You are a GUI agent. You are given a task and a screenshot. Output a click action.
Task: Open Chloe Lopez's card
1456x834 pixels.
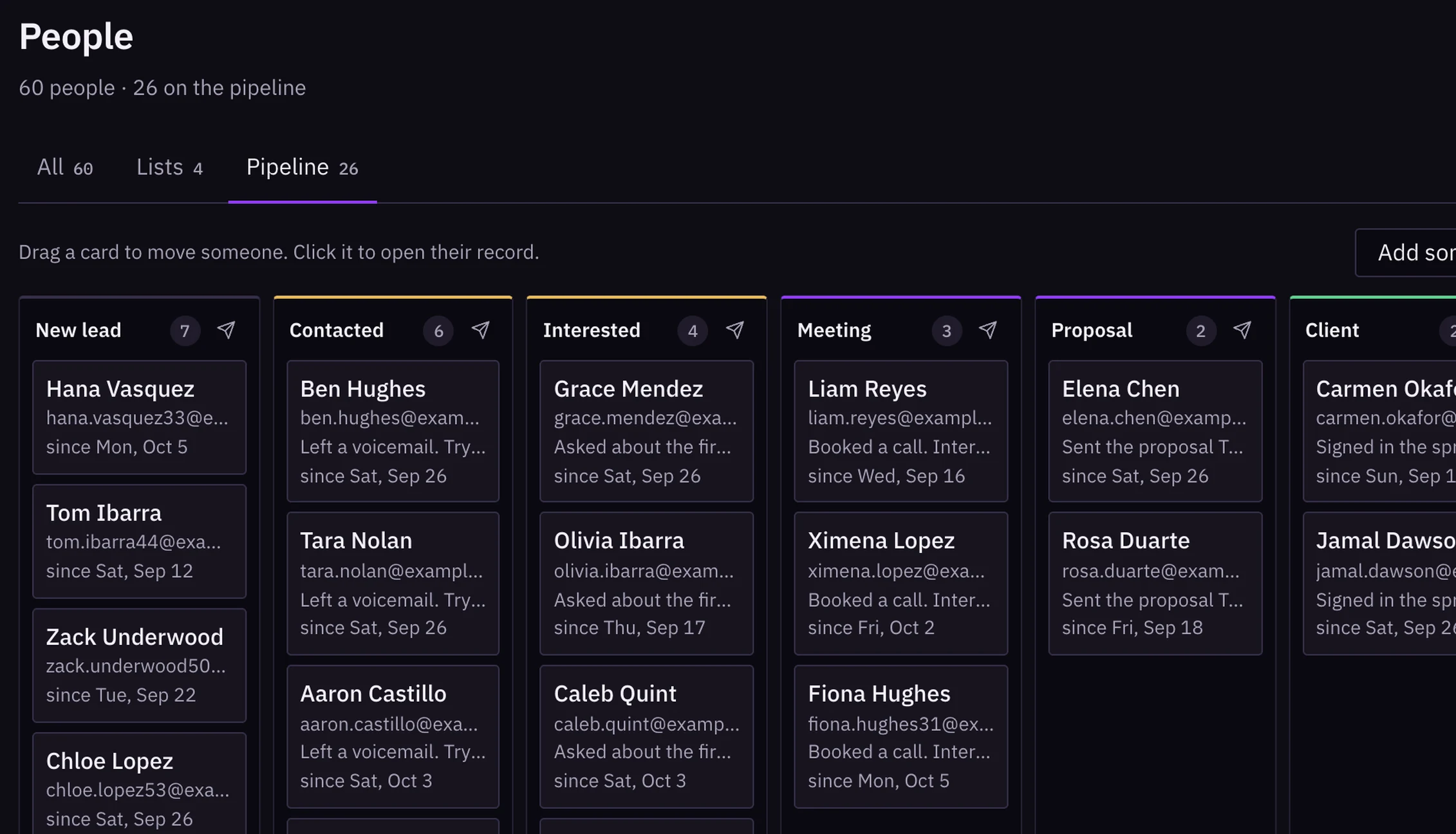139,784
